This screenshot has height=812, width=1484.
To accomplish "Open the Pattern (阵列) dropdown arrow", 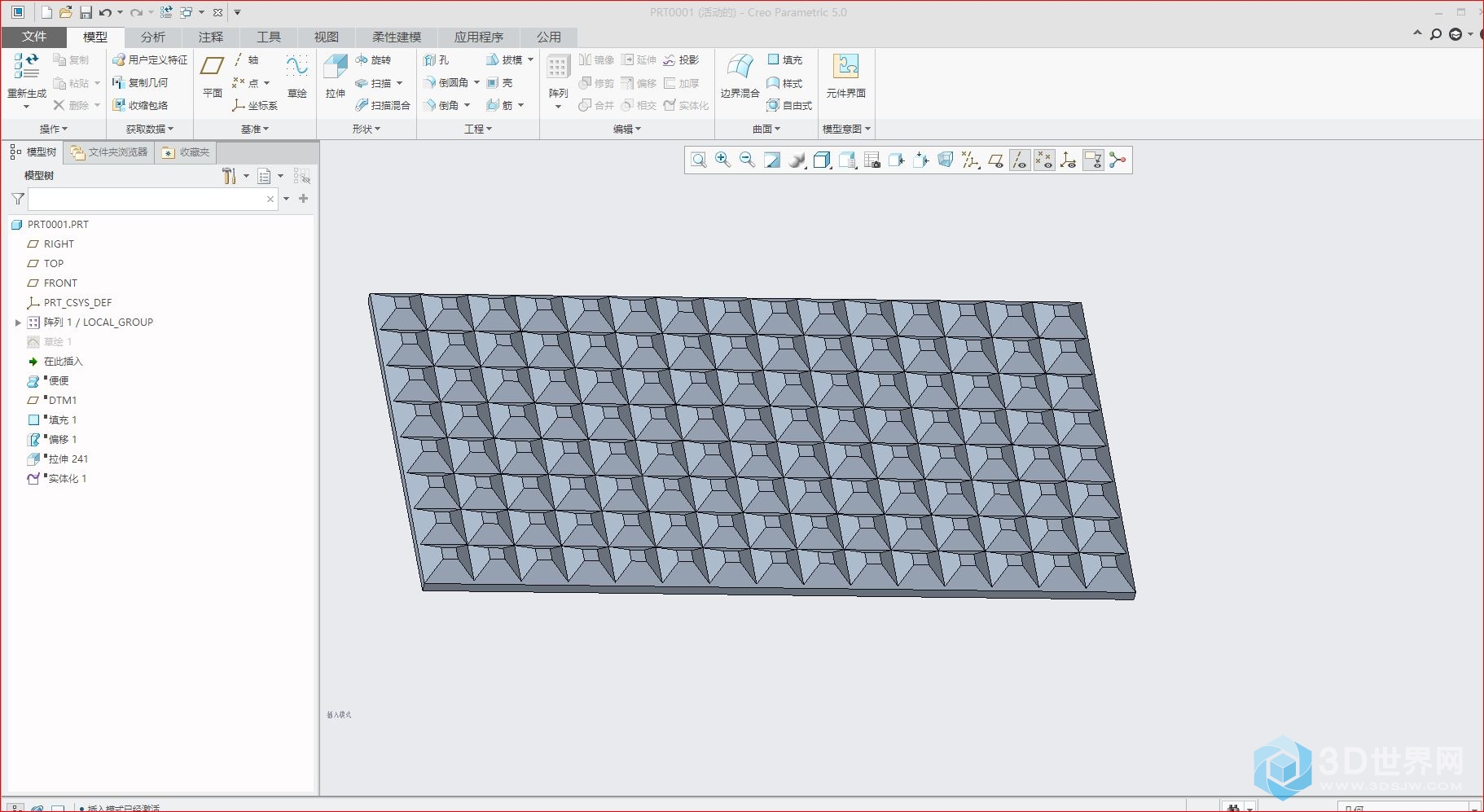I will click(x=558, y=107).
